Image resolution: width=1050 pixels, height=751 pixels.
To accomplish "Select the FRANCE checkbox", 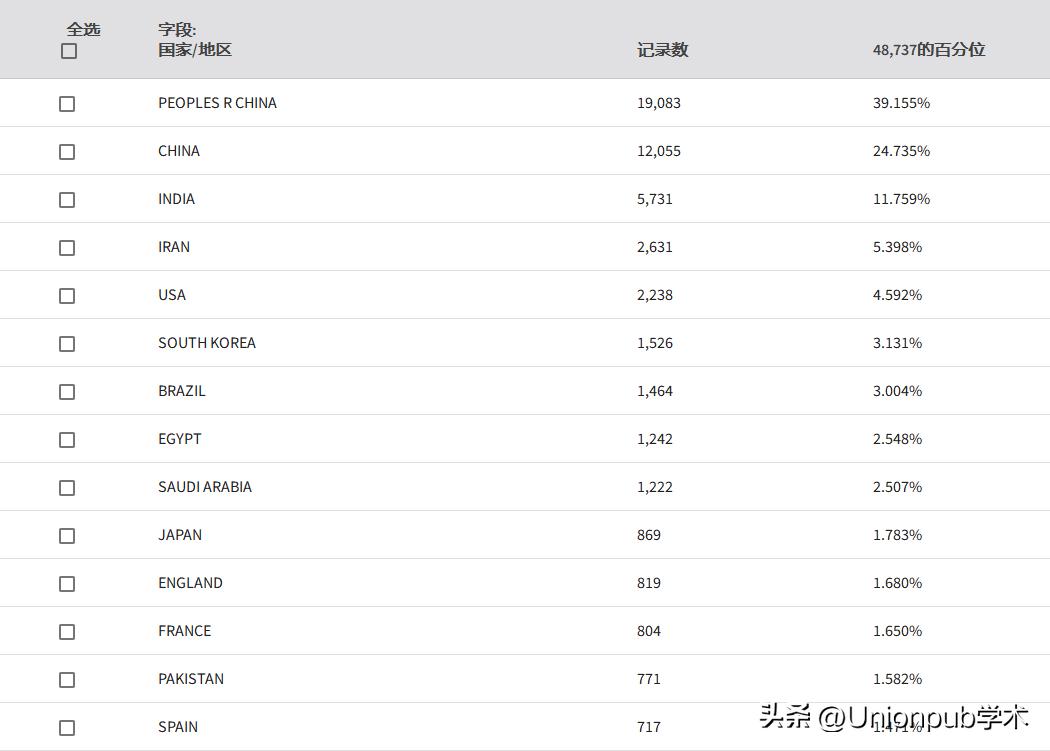I will (x=67, y=632).
